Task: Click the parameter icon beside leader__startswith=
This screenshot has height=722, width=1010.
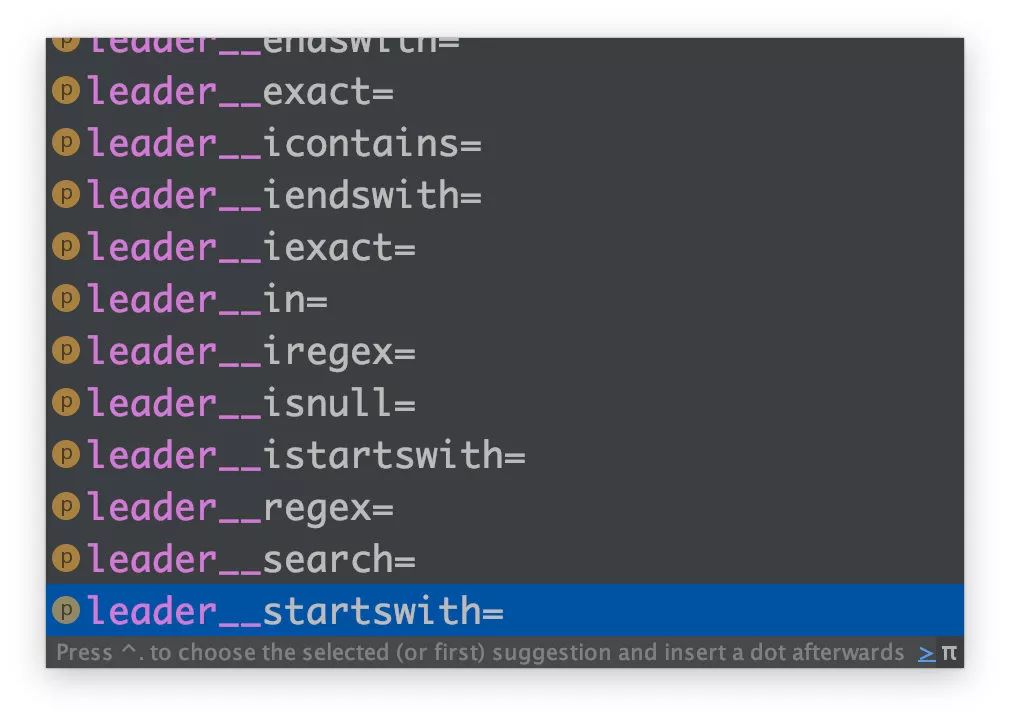Action: click(x=66, y=610)
